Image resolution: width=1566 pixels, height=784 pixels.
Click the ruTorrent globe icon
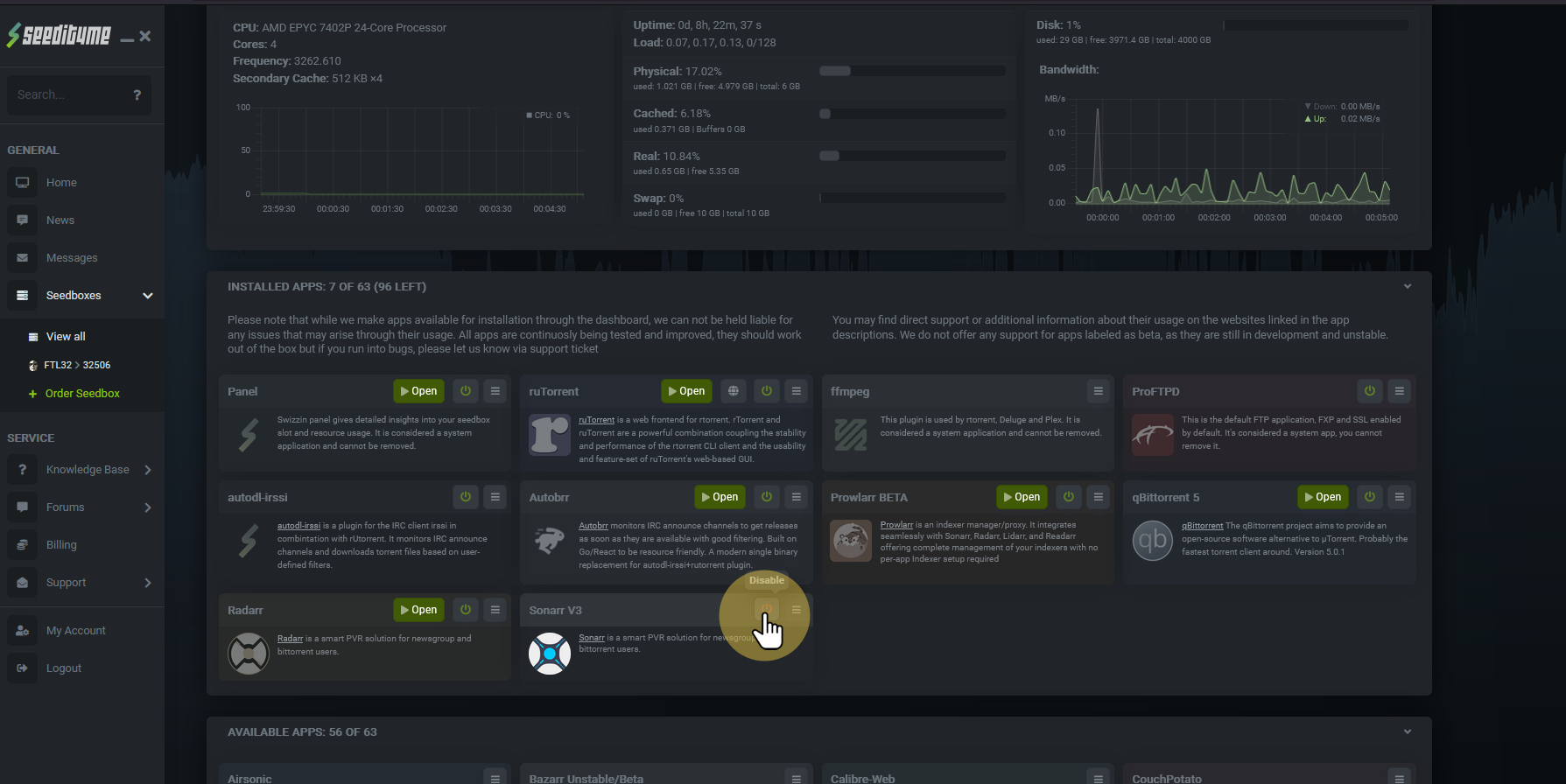734,391
